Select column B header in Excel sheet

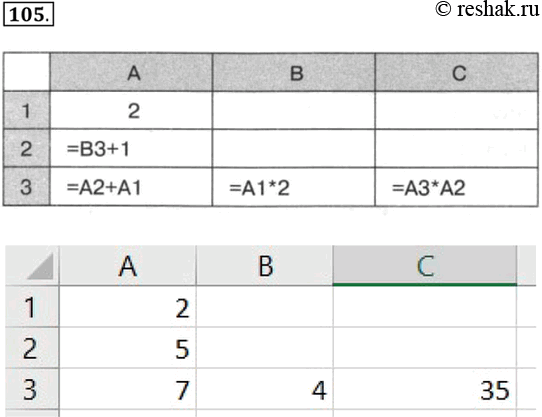point(265,266)
